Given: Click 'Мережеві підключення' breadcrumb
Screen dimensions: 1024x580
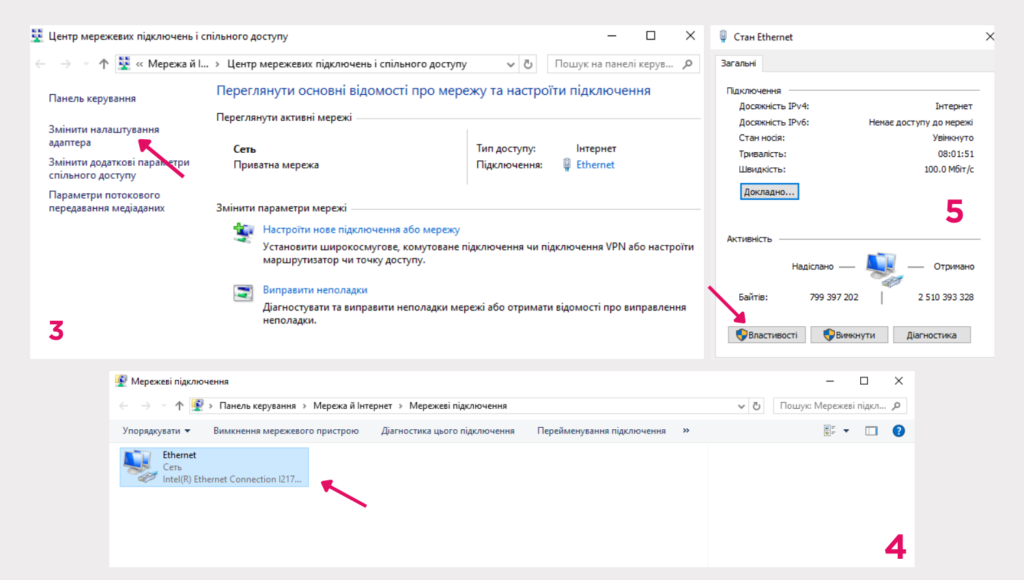Looking at the screenshot, I should coord(458,406).
